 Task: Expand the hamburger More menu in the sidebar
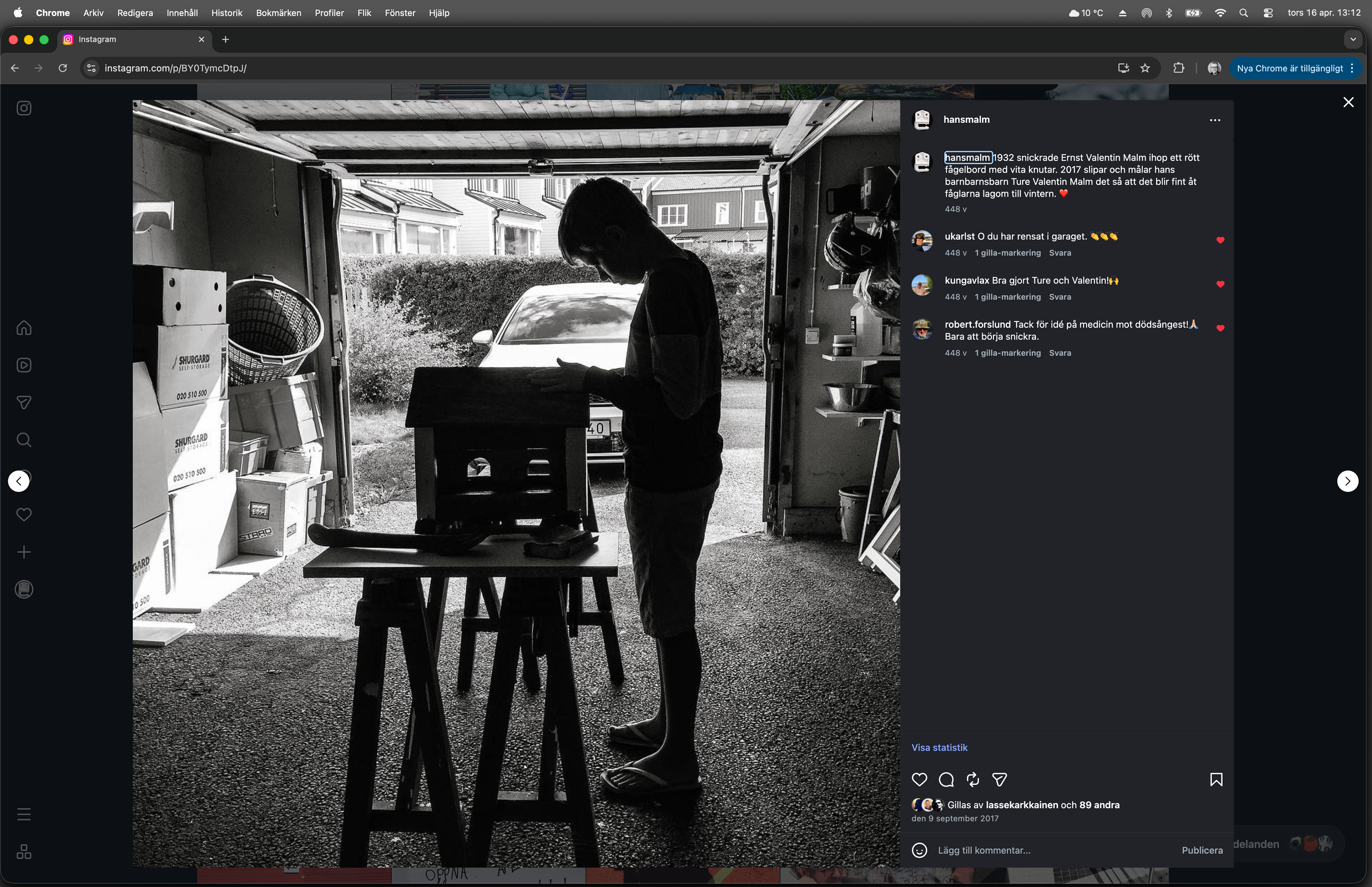click(24, 814)
